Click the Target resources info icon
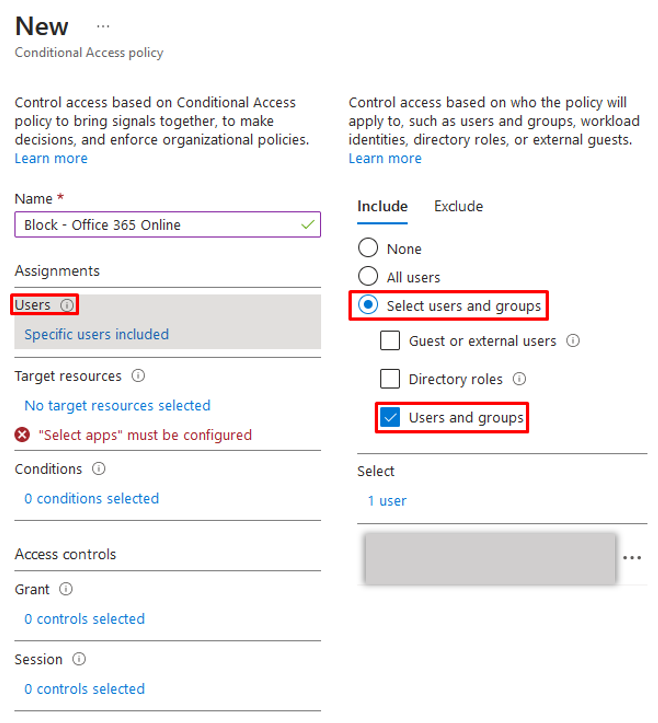 138,376
